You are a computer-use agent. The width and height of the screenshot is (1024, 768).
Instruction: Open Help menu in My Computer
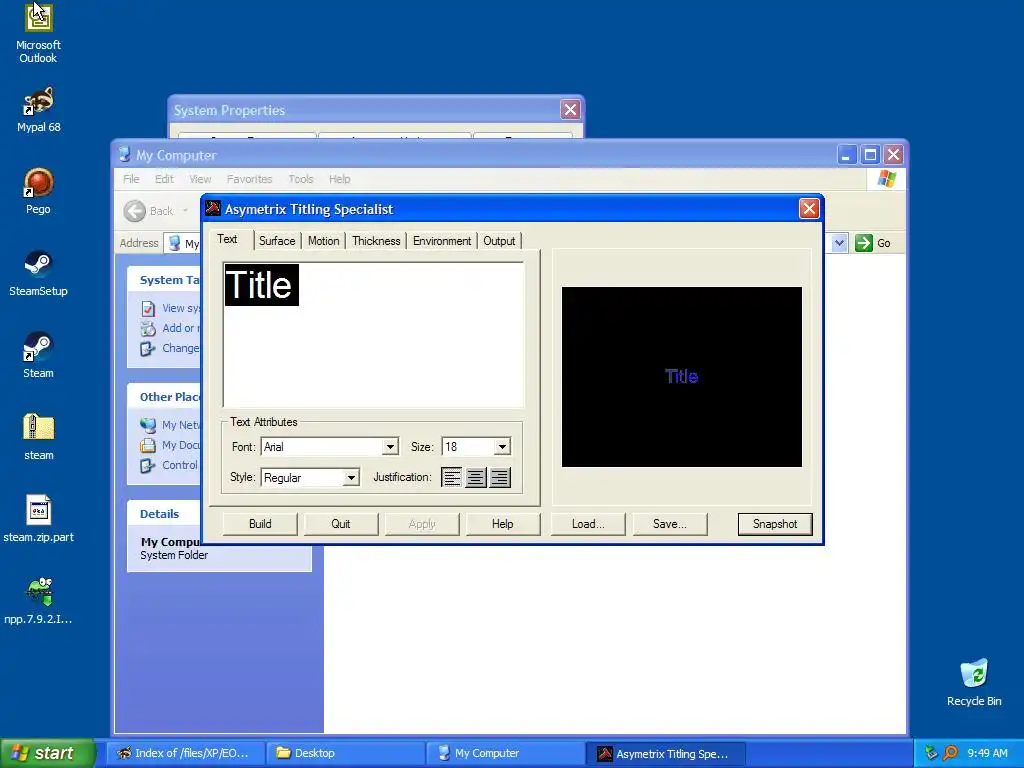tap(340, 179)
